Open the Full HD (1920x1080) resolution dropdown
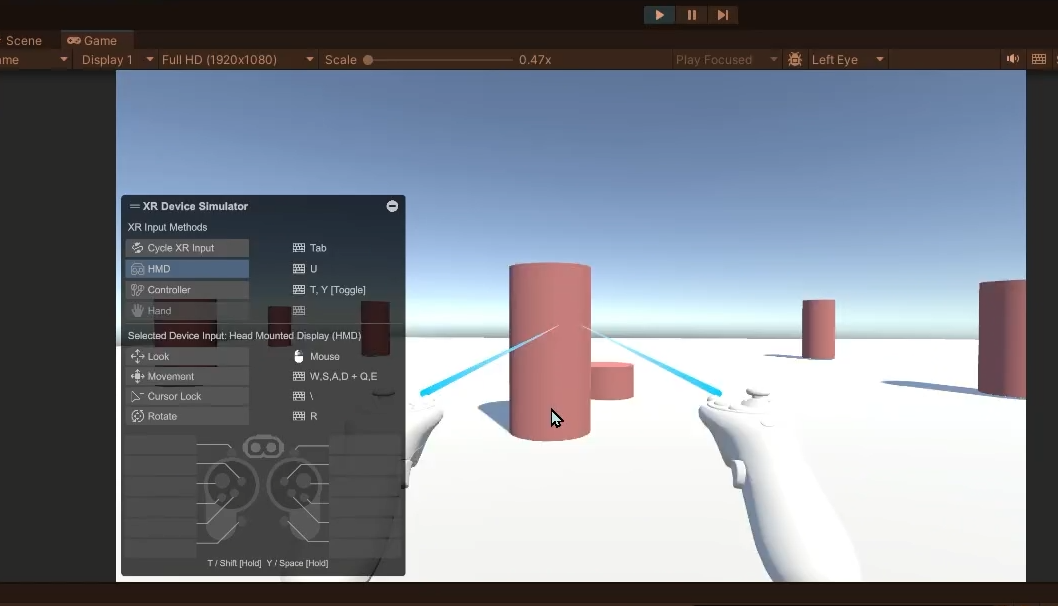Screen dimensions: 1058x606 tap(238, 59)
